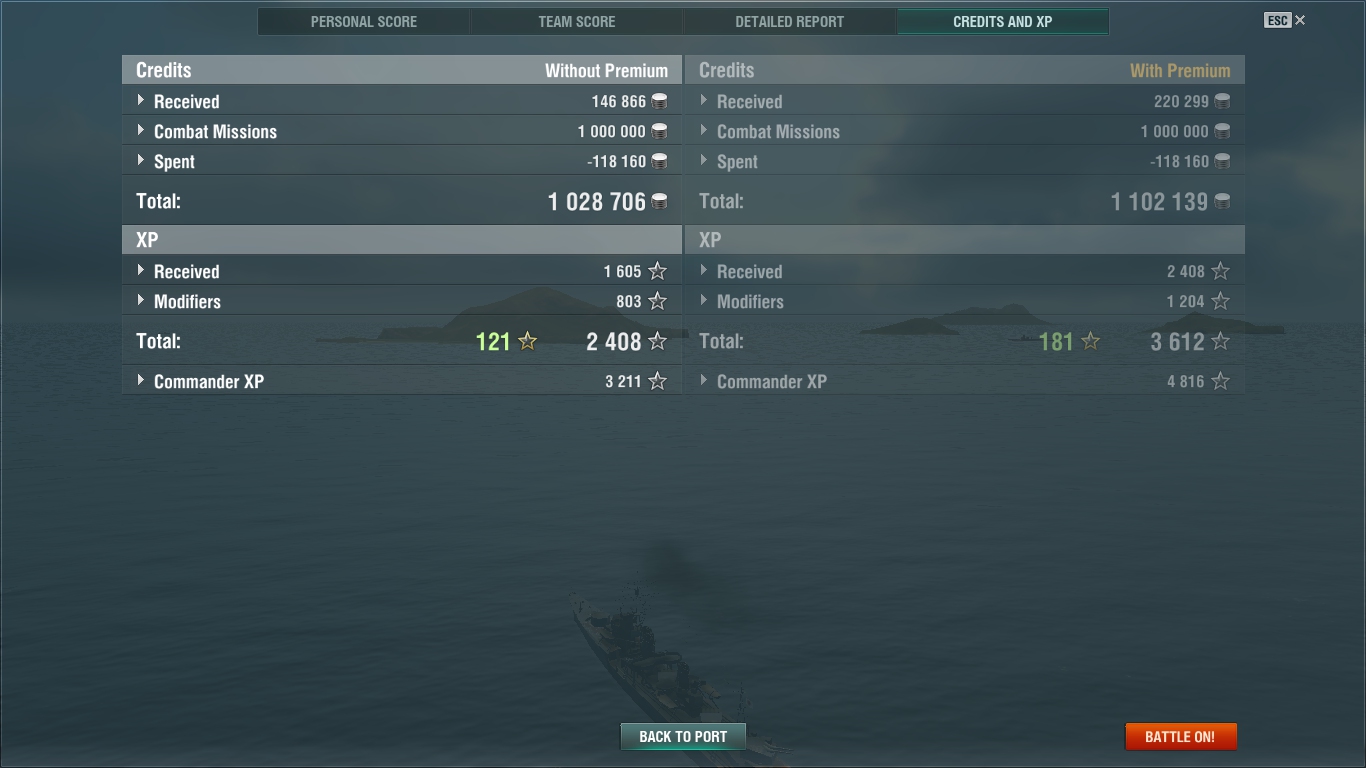This screenshot has width=1366, height=768.
Task: Click the green free XP star beside 121
Action: 528,341
